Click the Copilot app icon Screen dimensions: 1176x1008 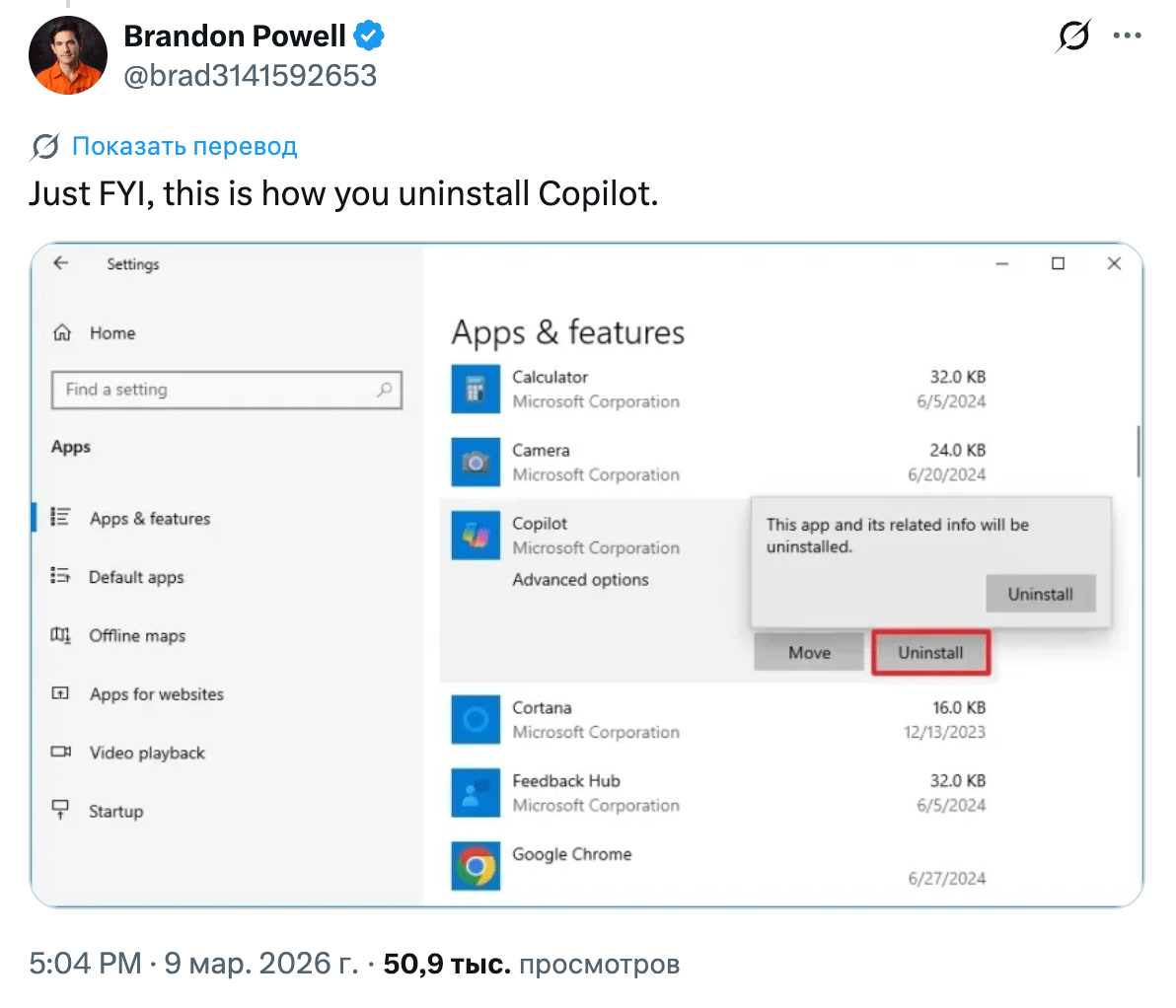[x=476, y=536]
